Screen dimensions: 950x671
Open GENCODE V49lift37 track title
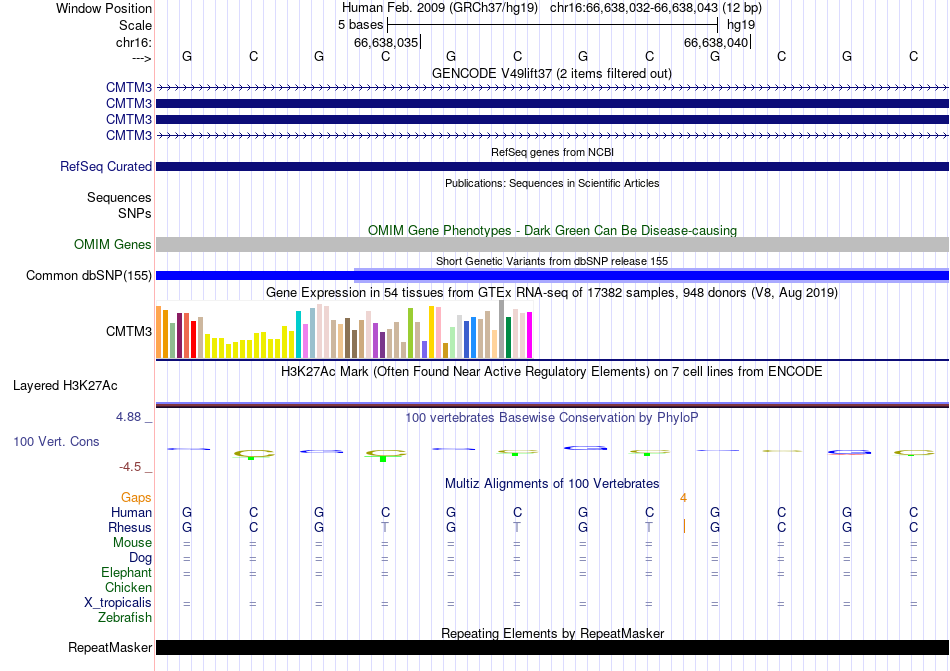click(551, 73)
